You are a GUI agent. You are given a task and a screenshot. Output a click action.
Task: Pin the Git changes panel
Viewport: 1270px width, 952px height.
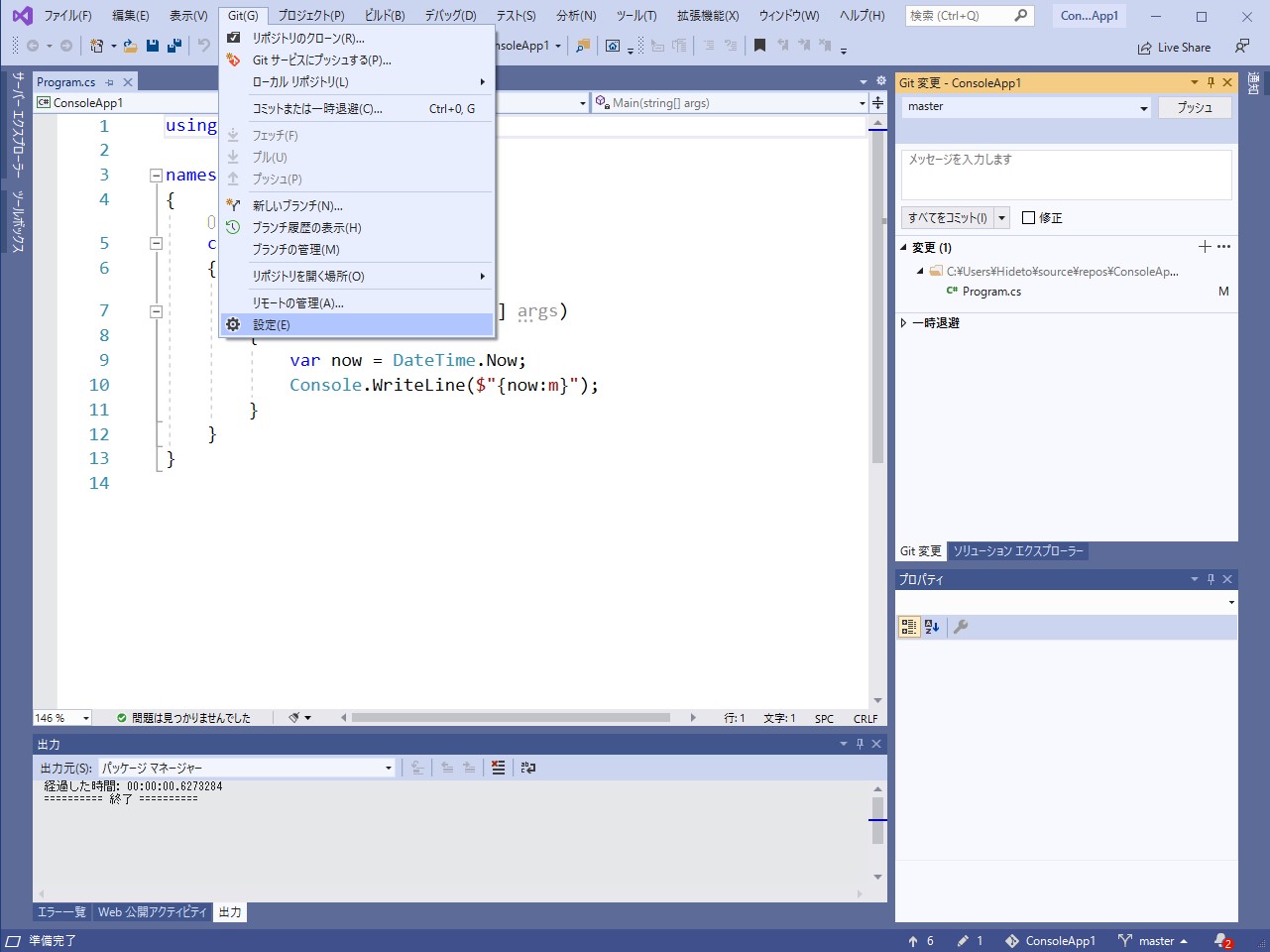click(1211, 82)
